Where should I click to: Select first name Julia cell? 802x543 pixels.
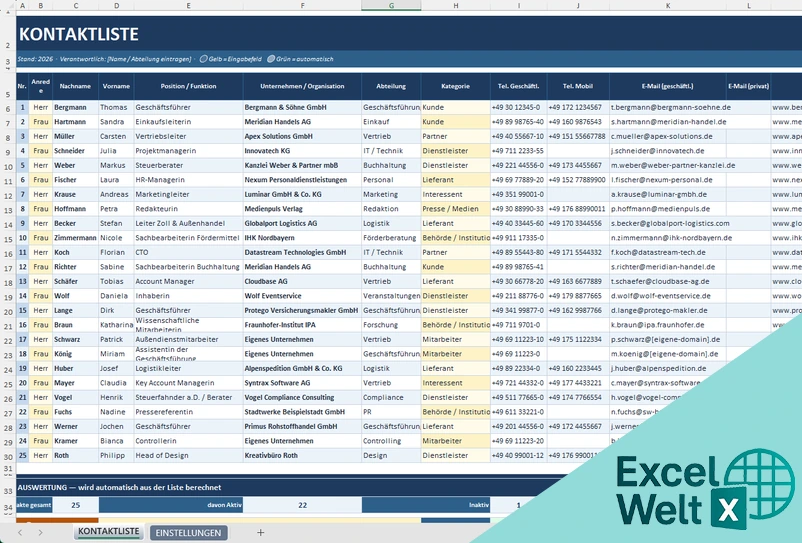click(116, 151)
